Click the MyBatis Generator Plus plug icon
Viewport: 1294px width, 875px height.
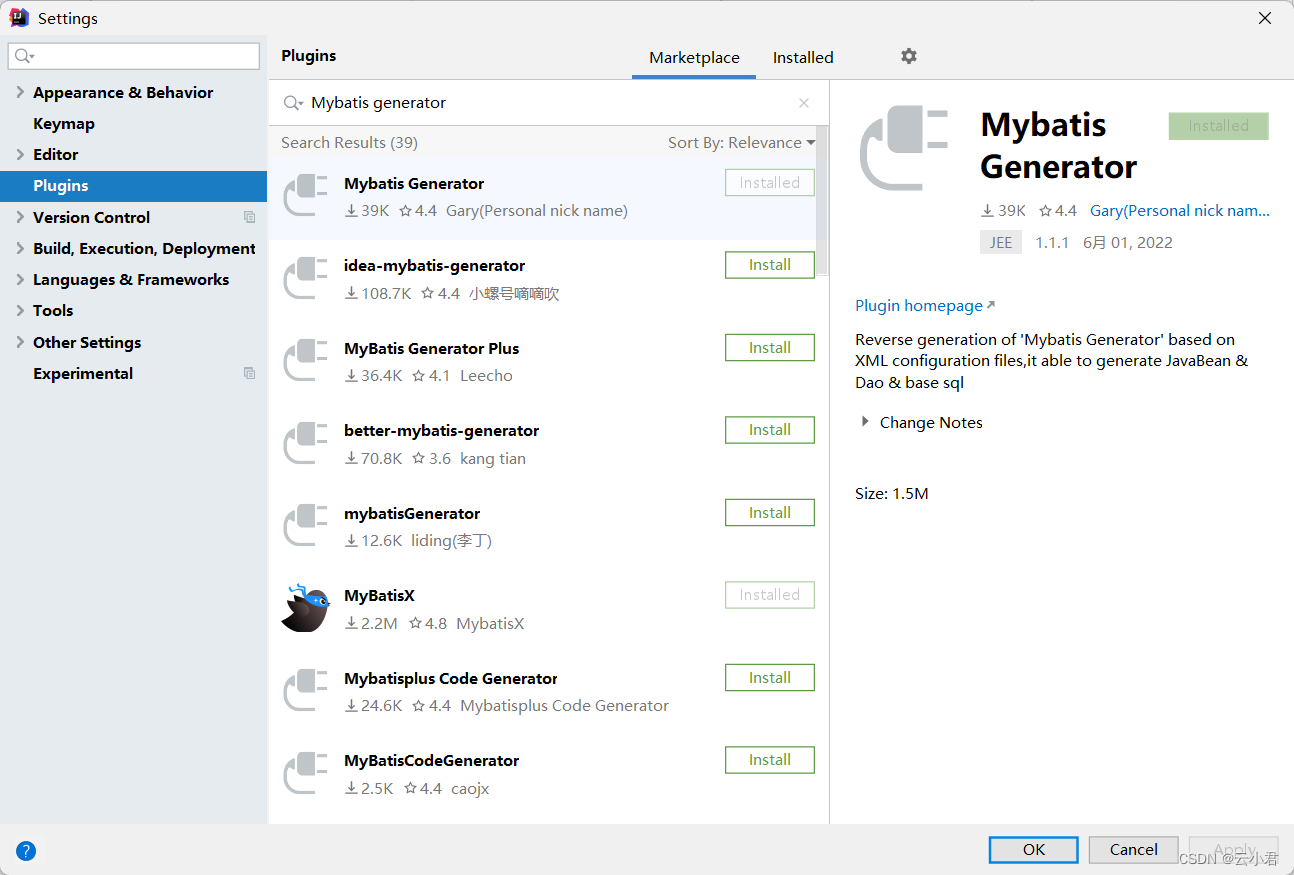point(305,361)
